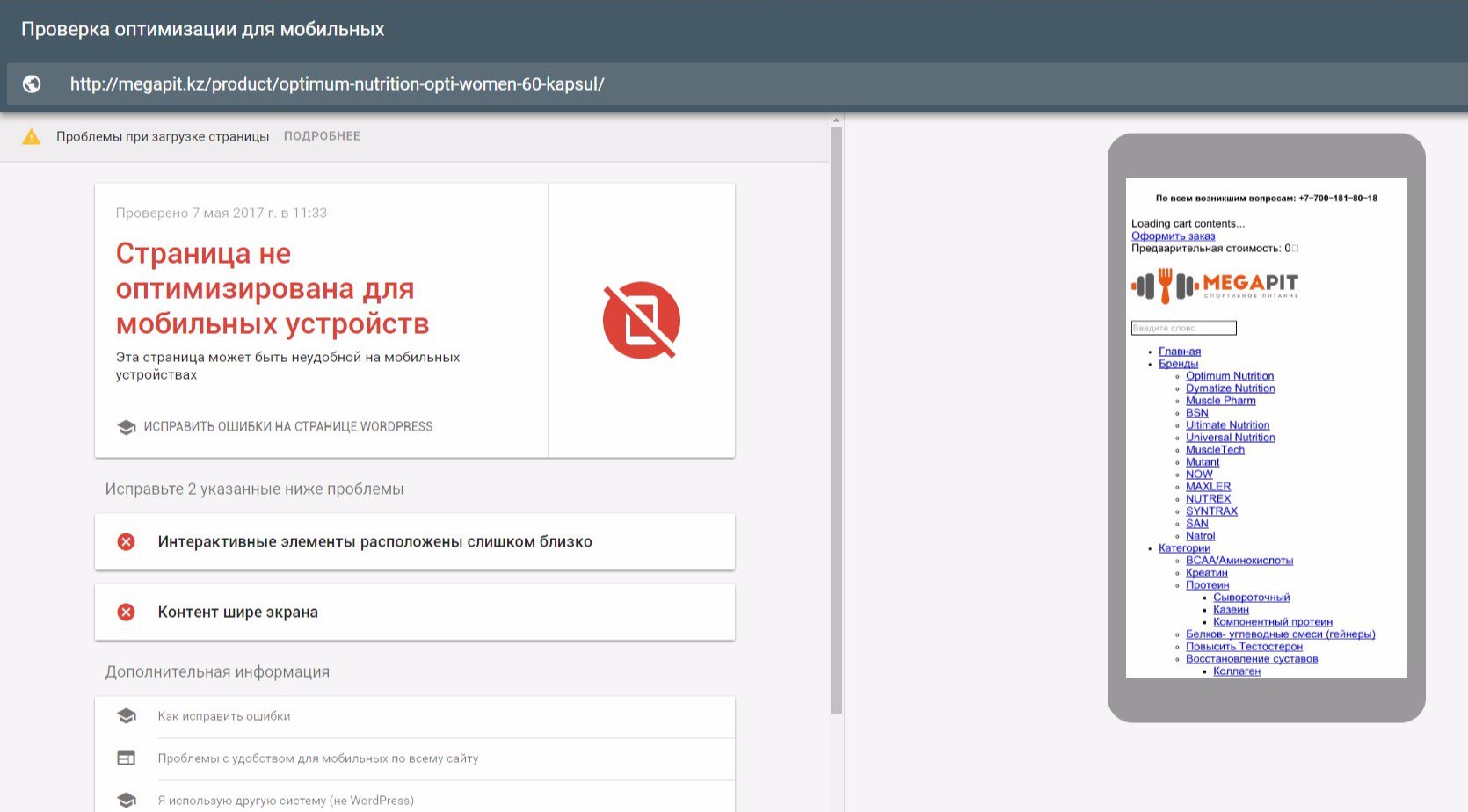The height and width of the screenshot is (812, 1468).
Task: Open 'ПОДРОБНЕЕ' page loading details
Action: 322,136
